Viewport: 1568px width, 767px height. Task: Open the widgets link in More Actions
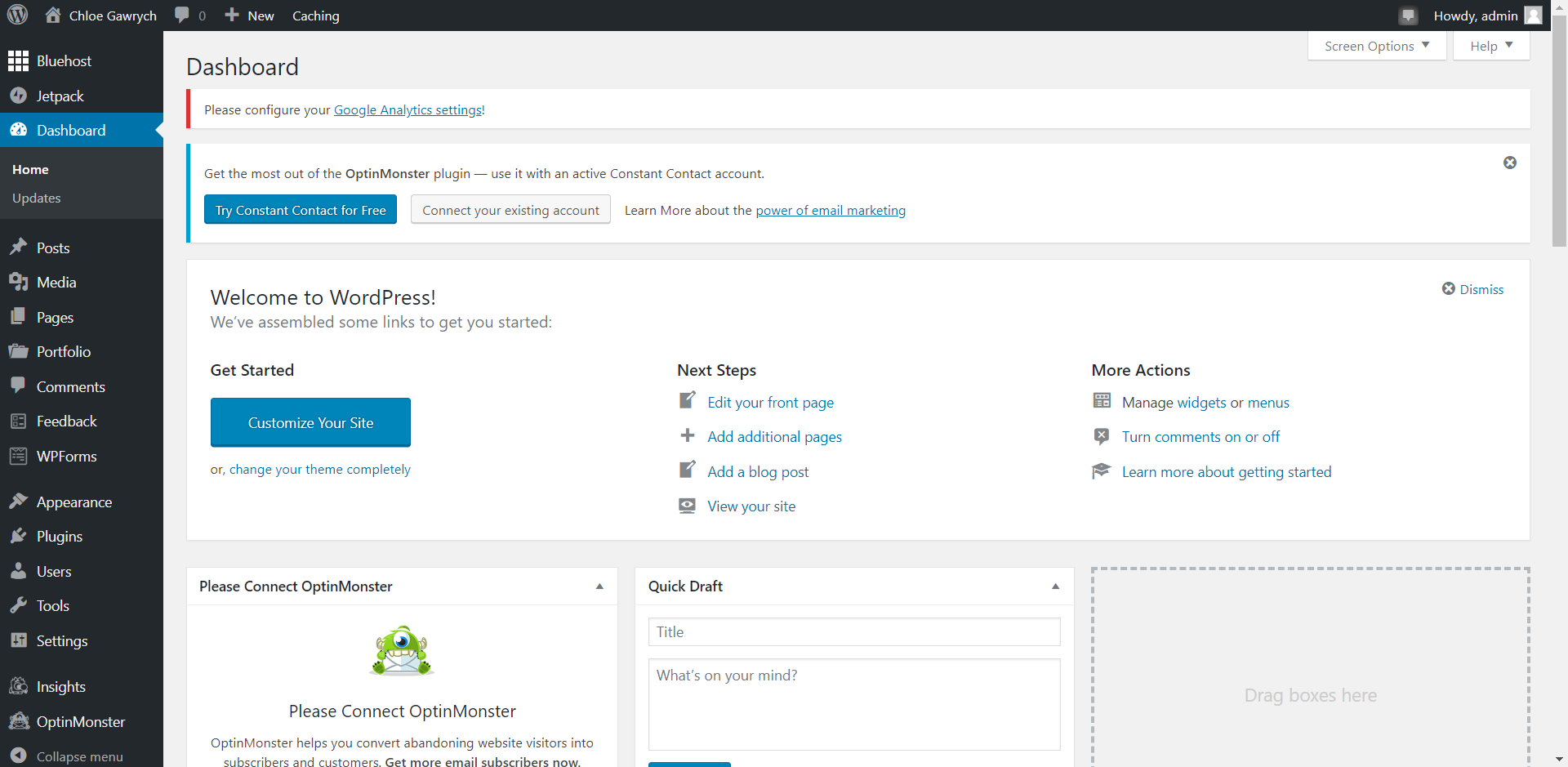pyautogui.click(x=1202, y=402)
